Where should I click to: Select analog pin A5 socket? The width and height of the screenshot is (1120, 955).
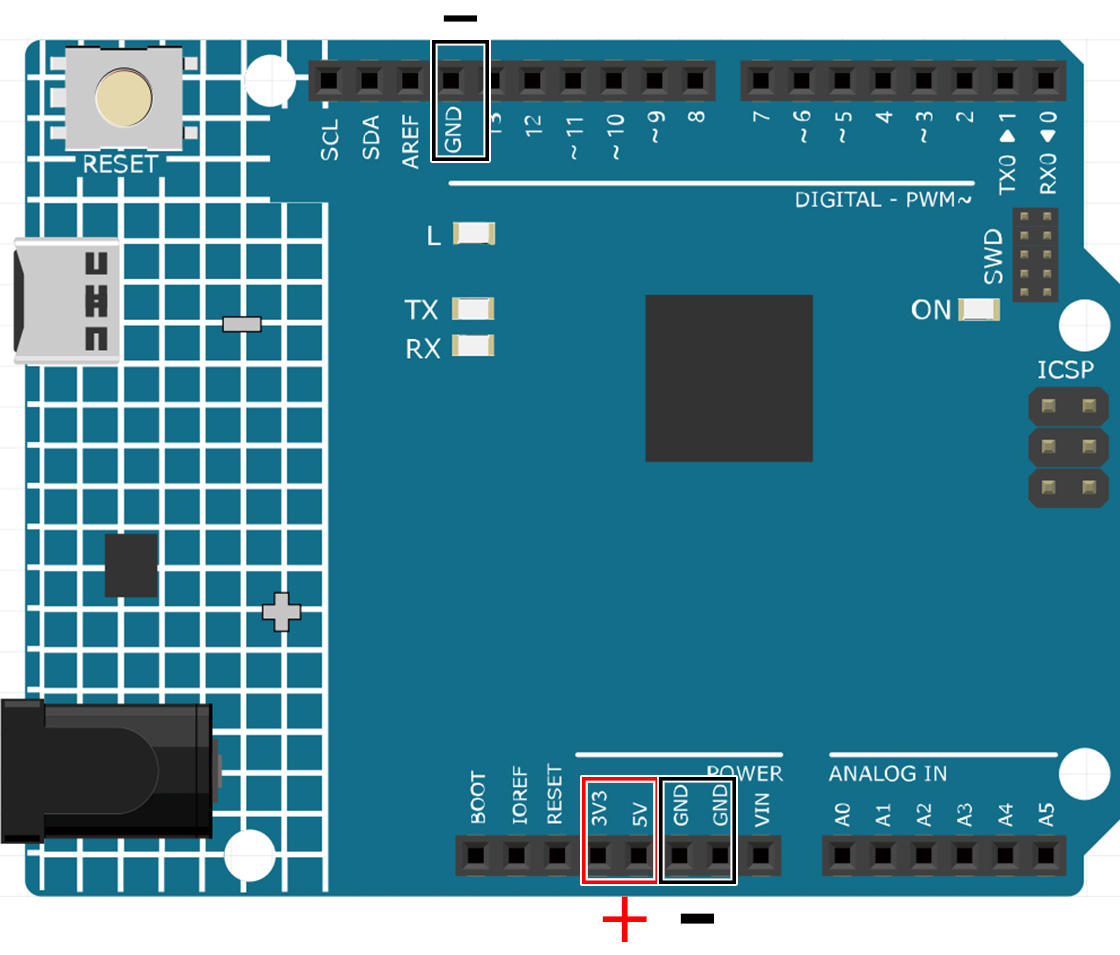[1046, 855]
